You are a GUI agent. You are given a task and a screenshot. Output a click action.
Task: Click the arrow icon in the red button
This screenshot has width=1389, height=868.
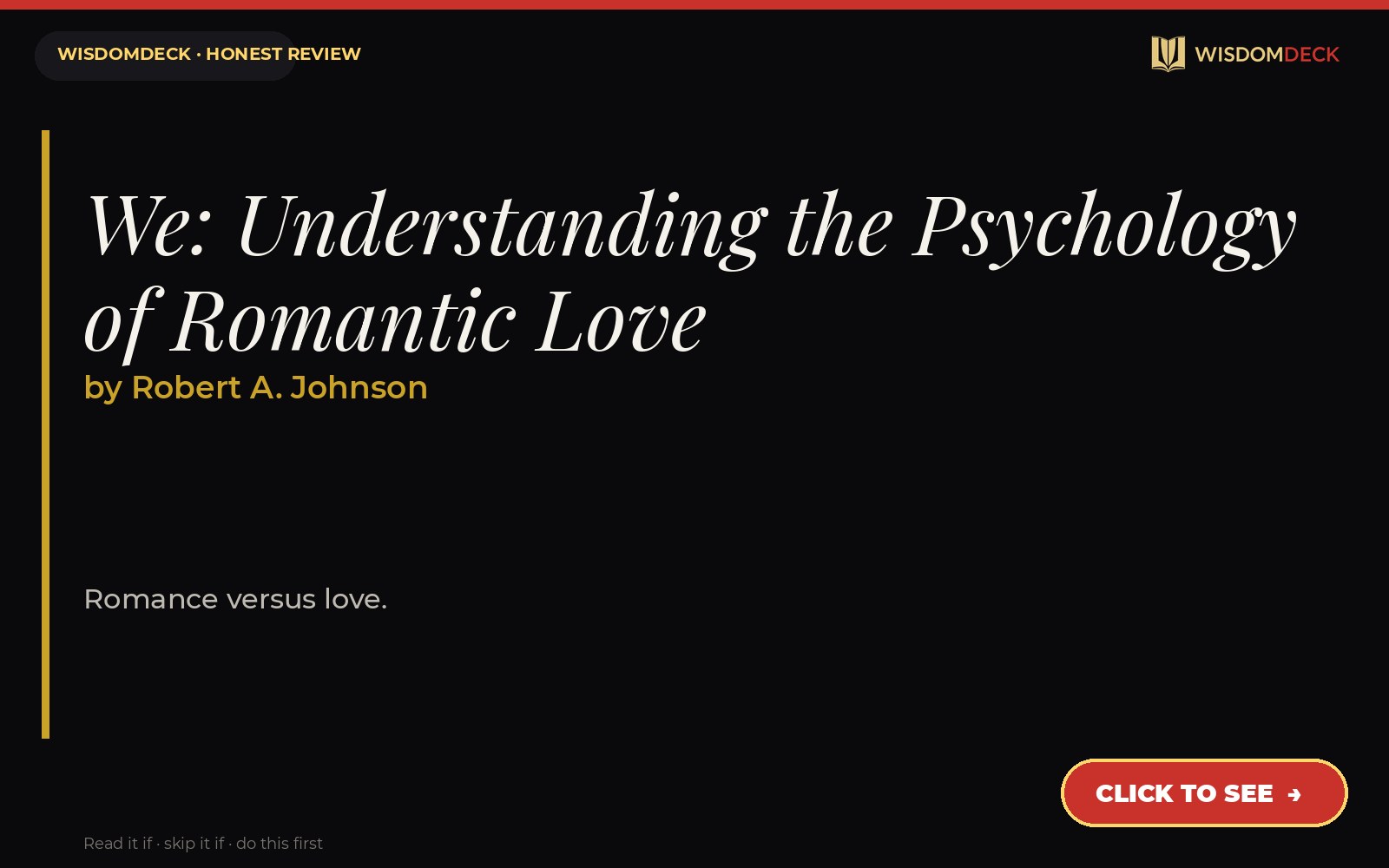[x=1294, y=794]
